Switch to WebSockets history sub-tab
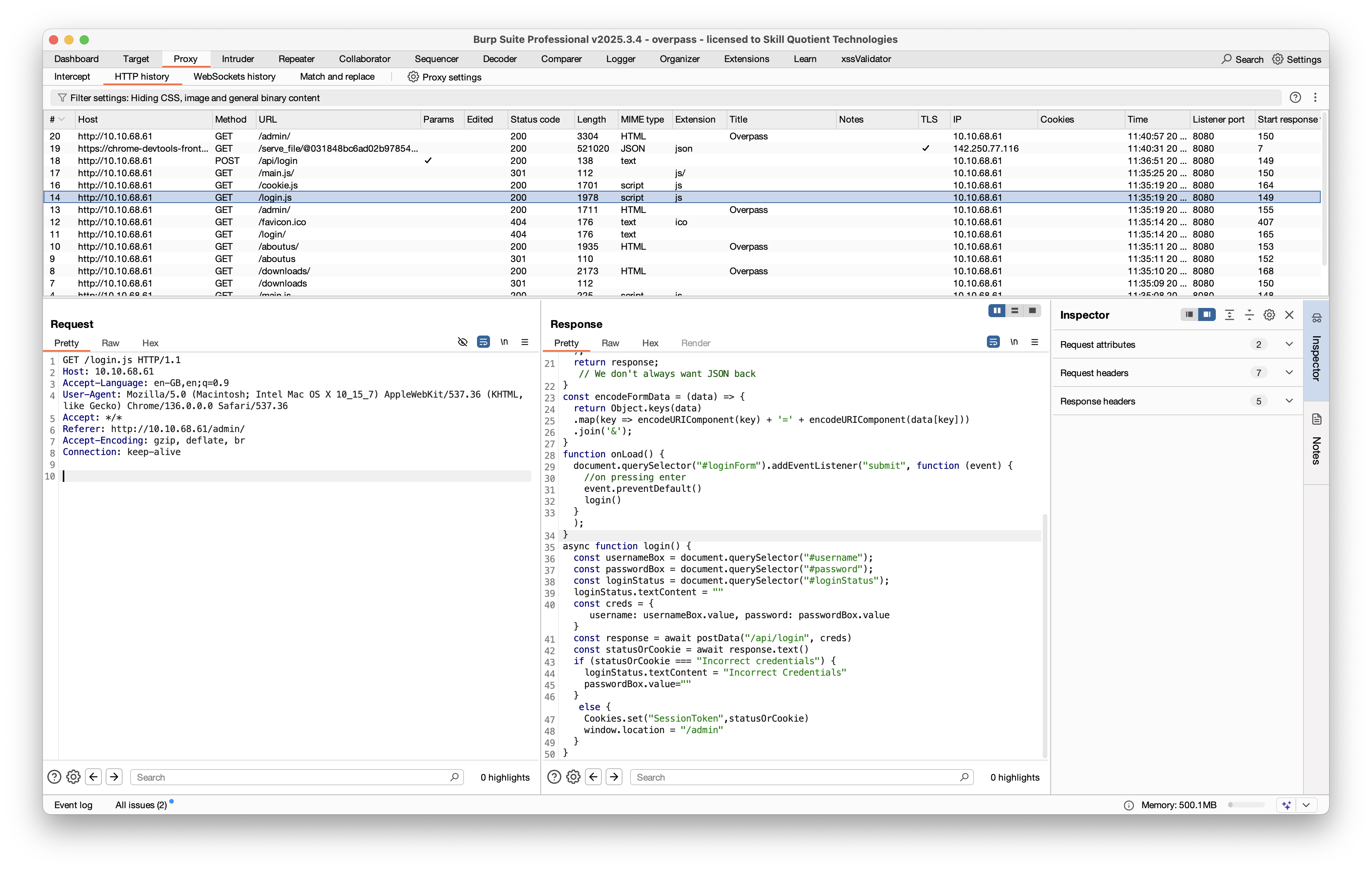 coord(234,76)
